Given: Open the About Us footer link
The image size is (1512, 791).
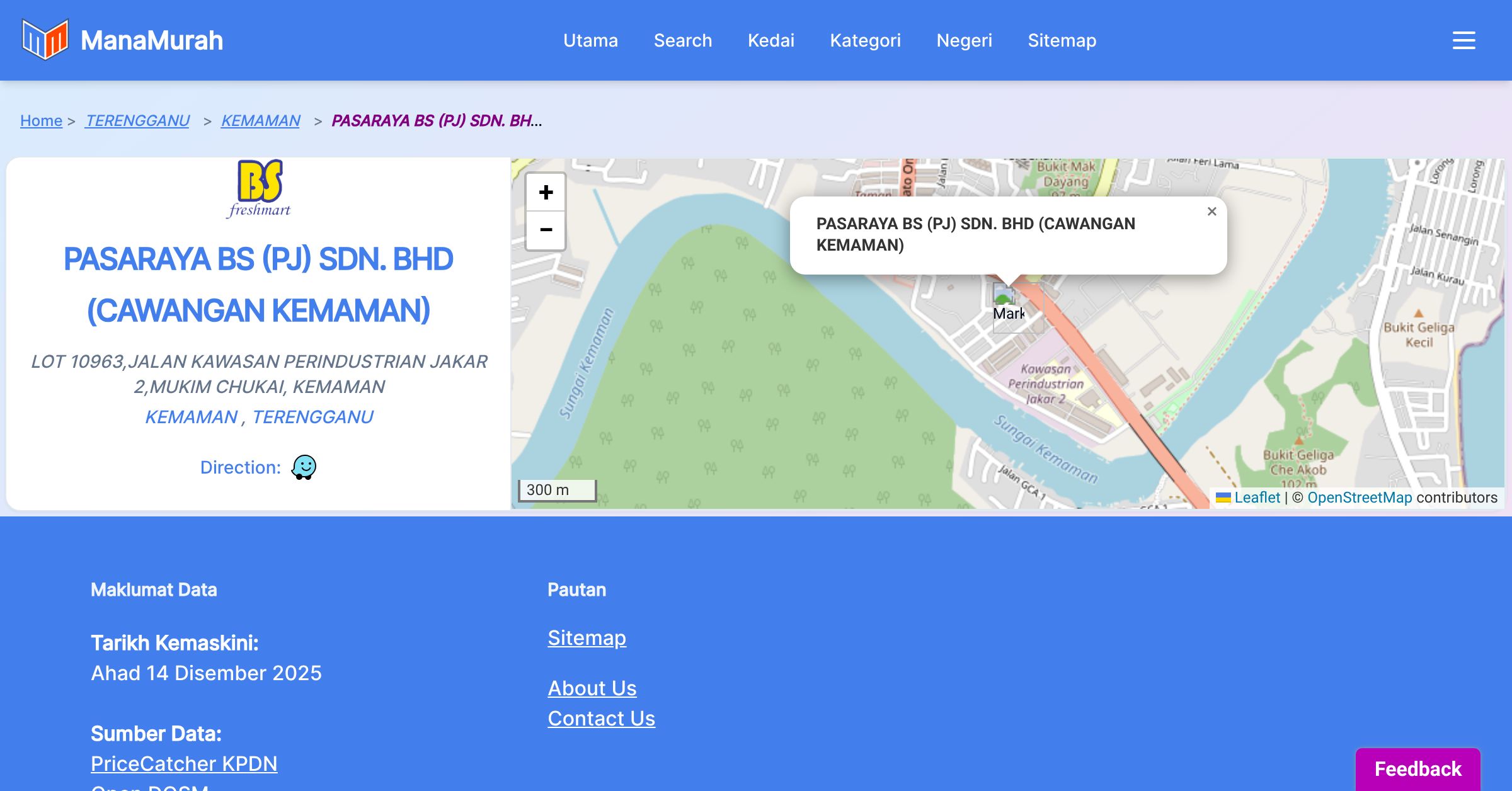Looking at the screenshot, I should [x=592, y=688].
